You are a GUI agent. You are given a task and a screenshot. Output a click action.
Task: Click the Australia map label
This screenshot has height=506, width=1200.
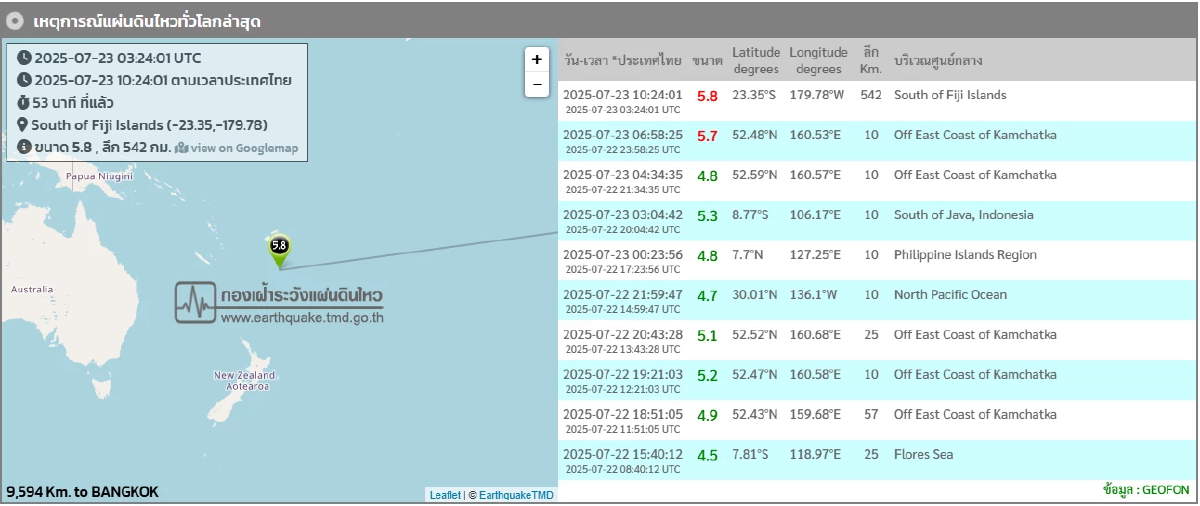point(32,289)
